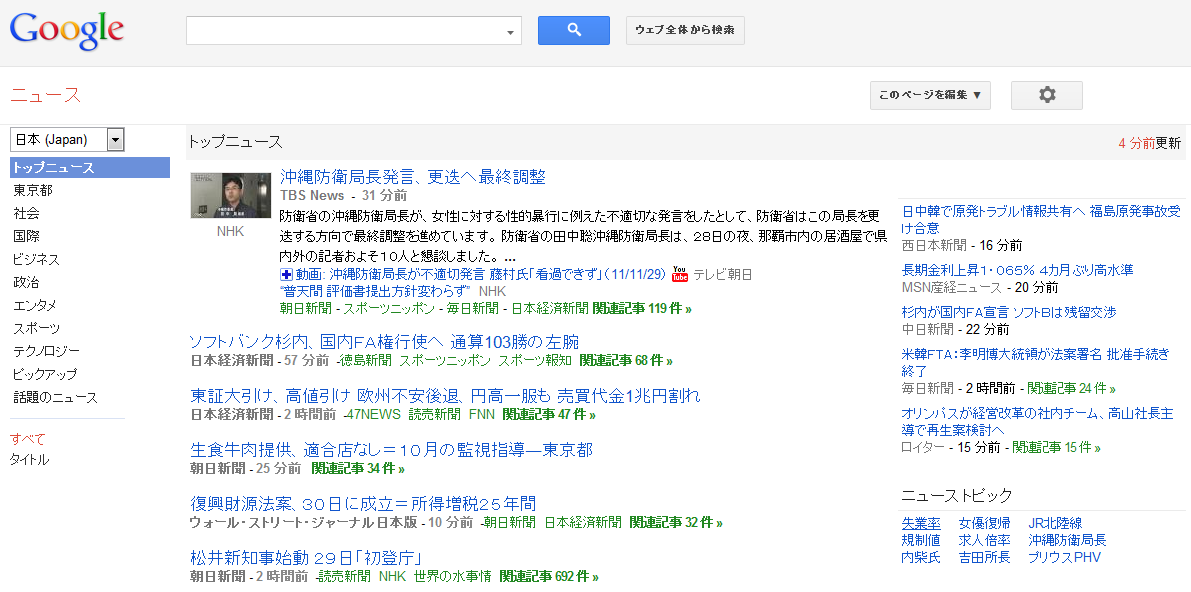
Task: Open 関連記事 119 件 link
Action: click(x=642, y=309)
